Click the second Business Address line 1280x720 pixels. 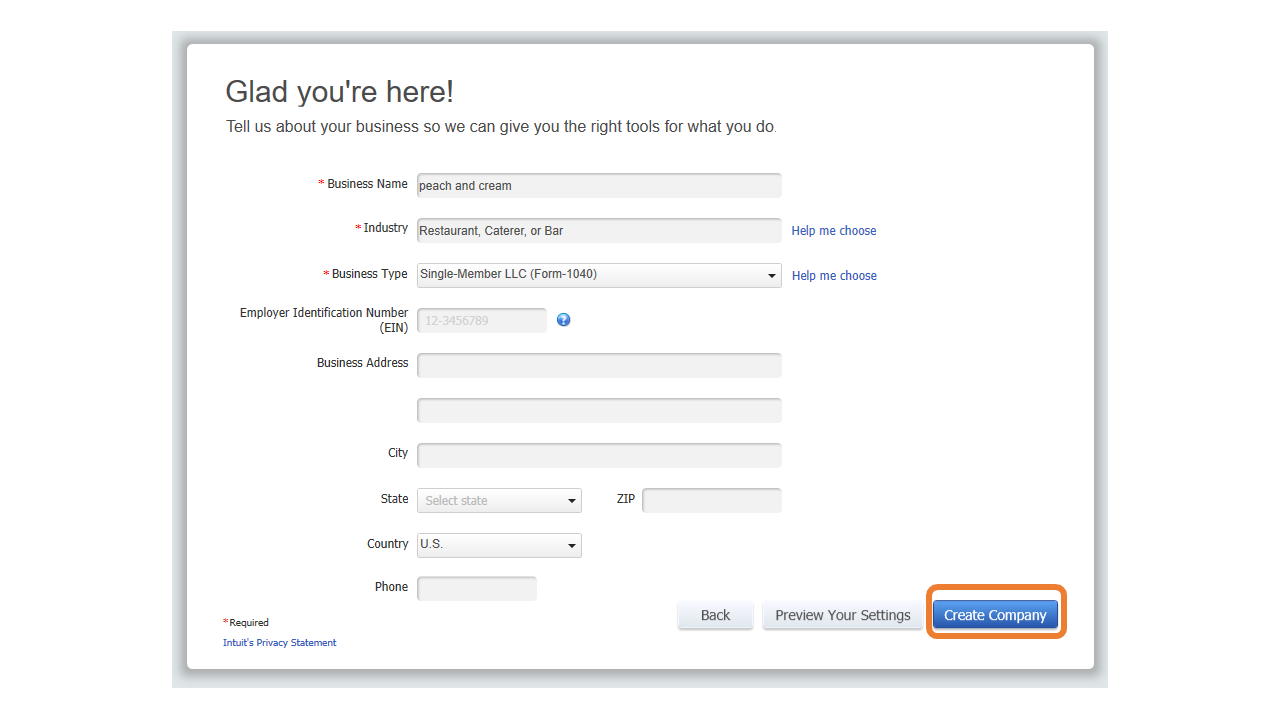click(x=598, y=410)
